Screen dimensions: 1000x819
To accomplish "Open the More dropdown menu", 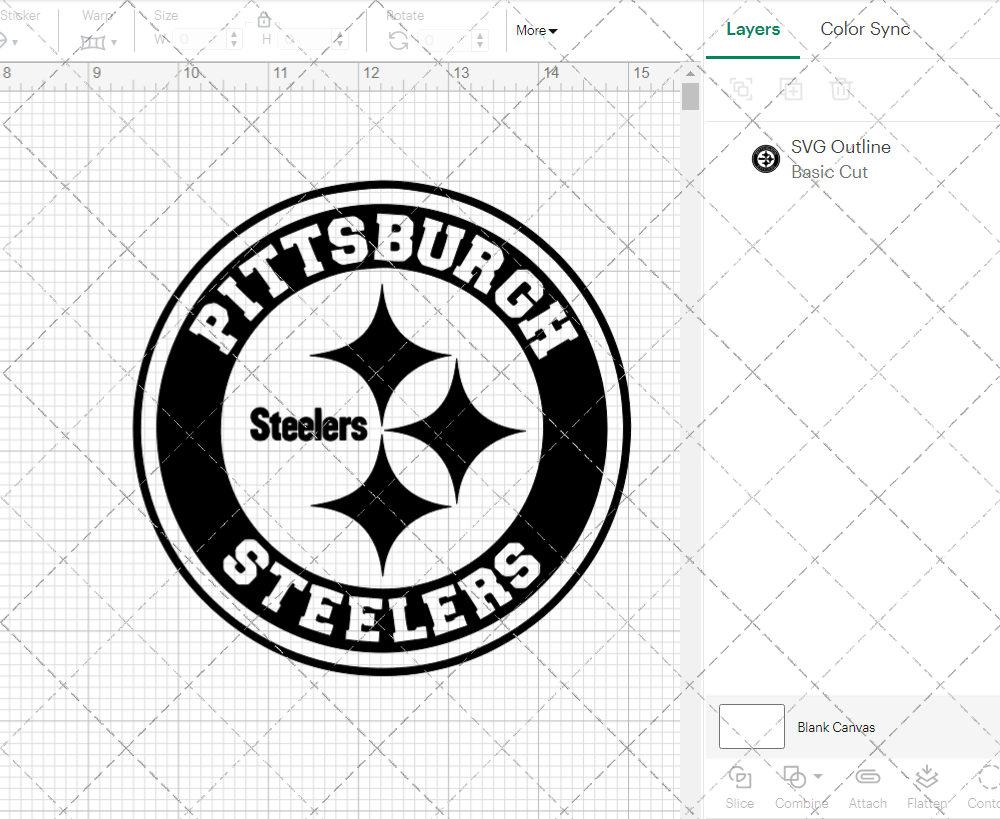I will (x=536, y=31).
